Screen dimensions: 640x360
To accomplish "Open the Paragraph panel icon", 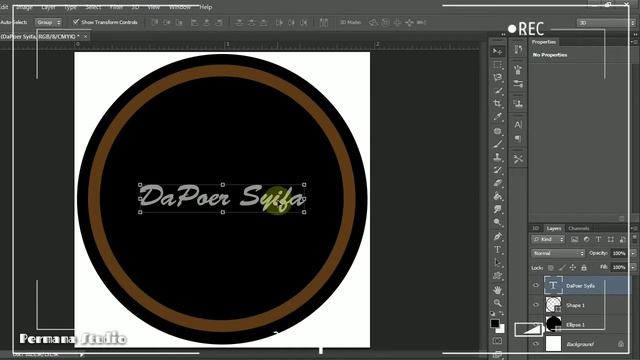I will pyautogui.click(x=518, y=139).
